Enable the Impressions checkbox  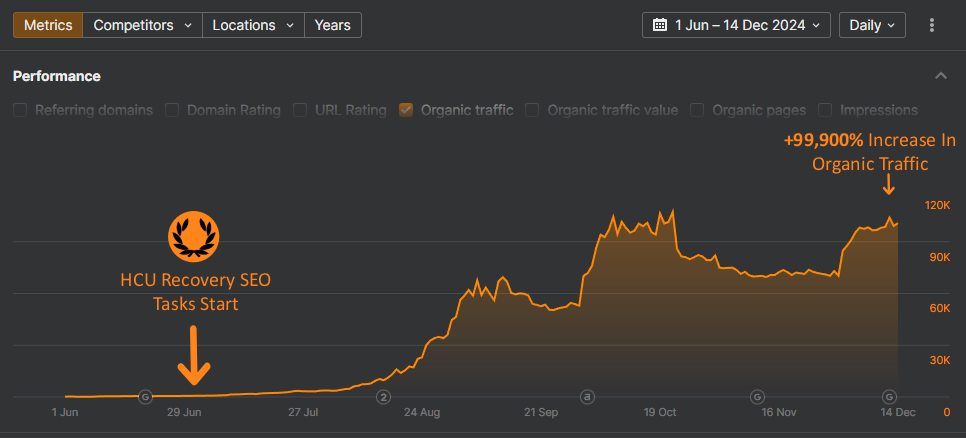pyautogui.click(x=825, y=110)
